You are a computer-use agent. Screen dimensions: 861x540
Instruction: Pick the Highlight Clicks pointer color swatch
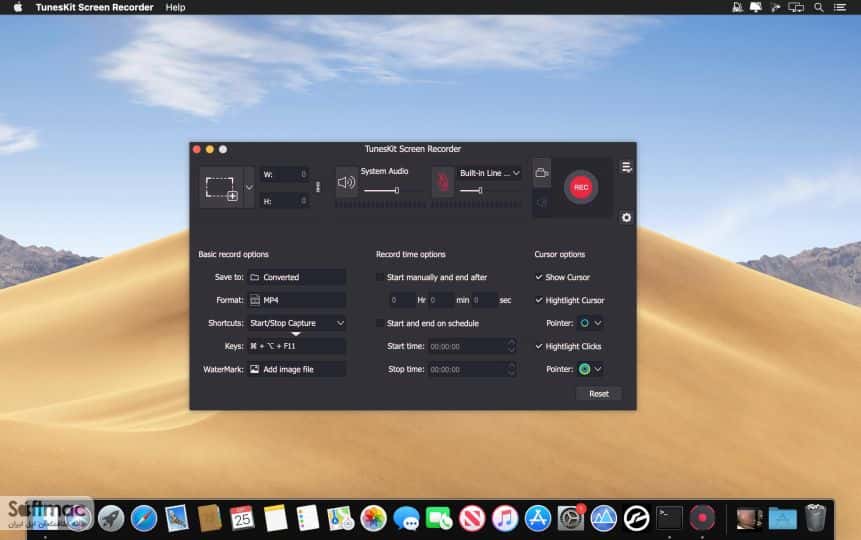[584, 369]
